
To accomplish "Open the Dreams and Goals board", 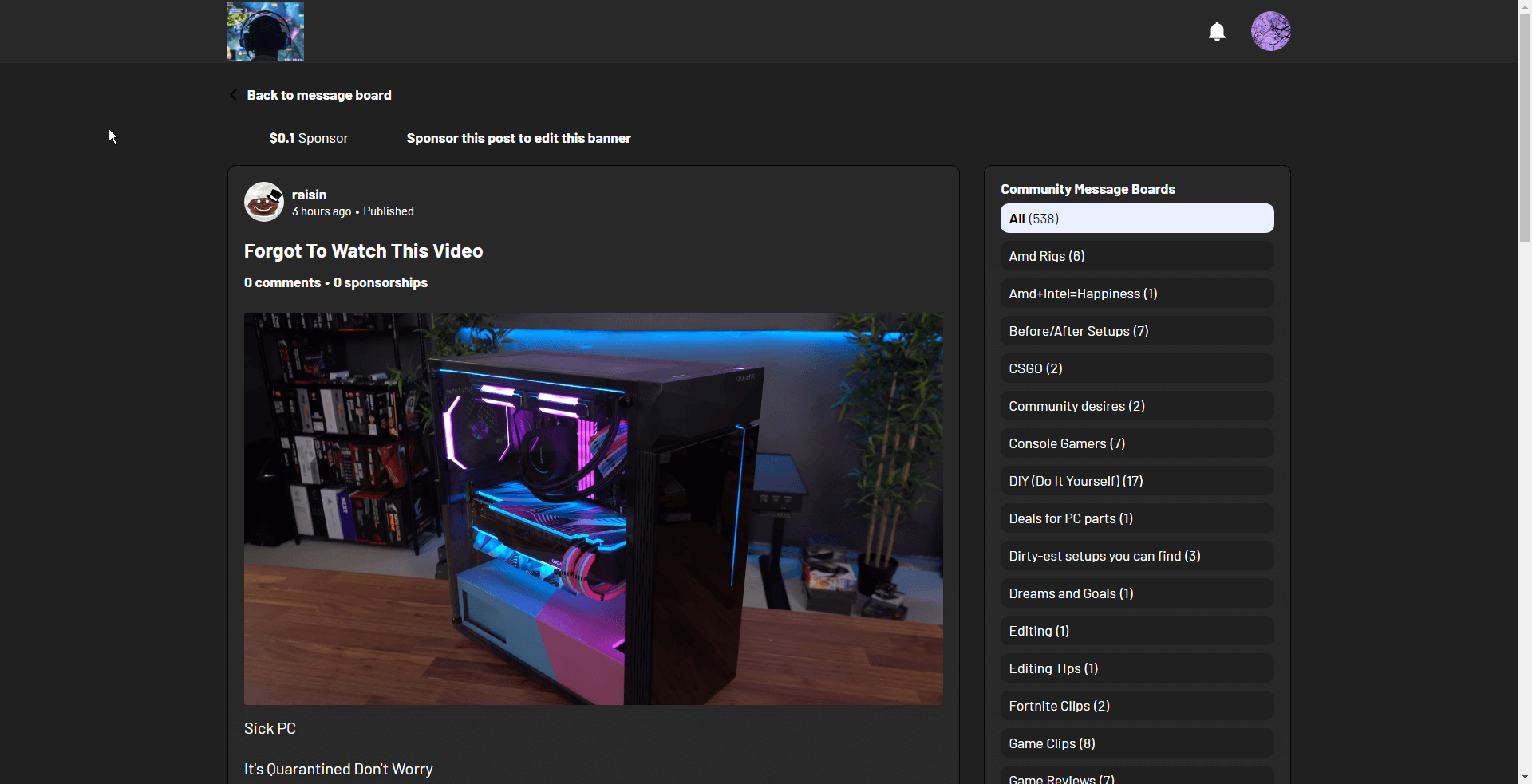I will point(1136,593).
